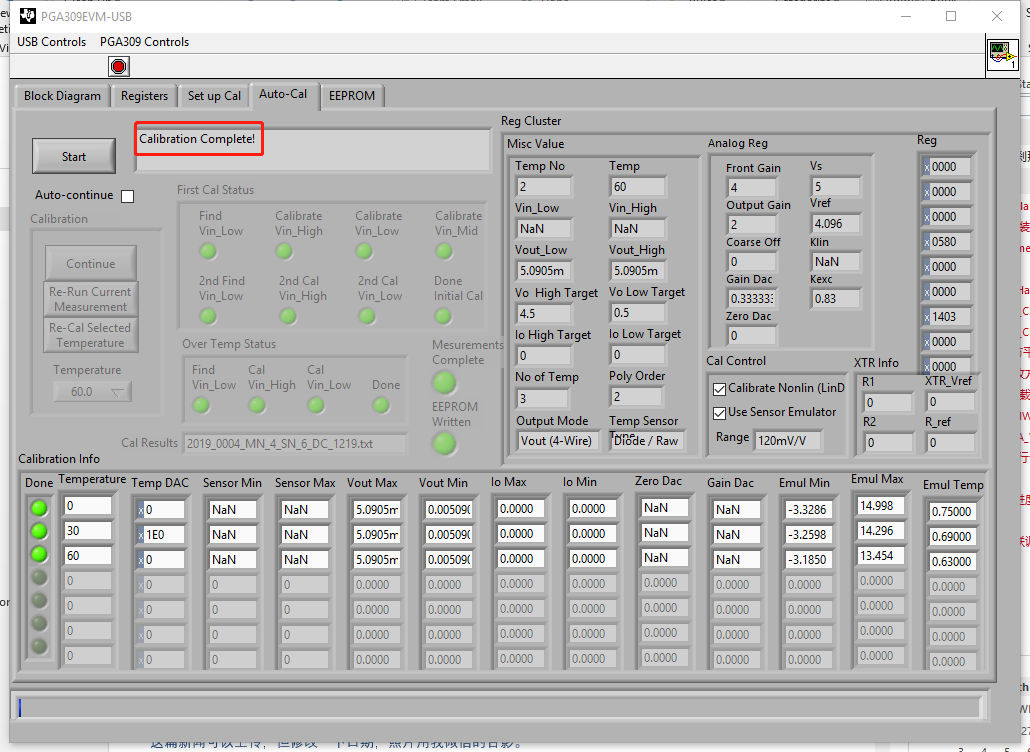Click the hex radix icon on Temp DAC 1E0
The height and width of the screenshot is (752, 1030).
click(139, 534)
